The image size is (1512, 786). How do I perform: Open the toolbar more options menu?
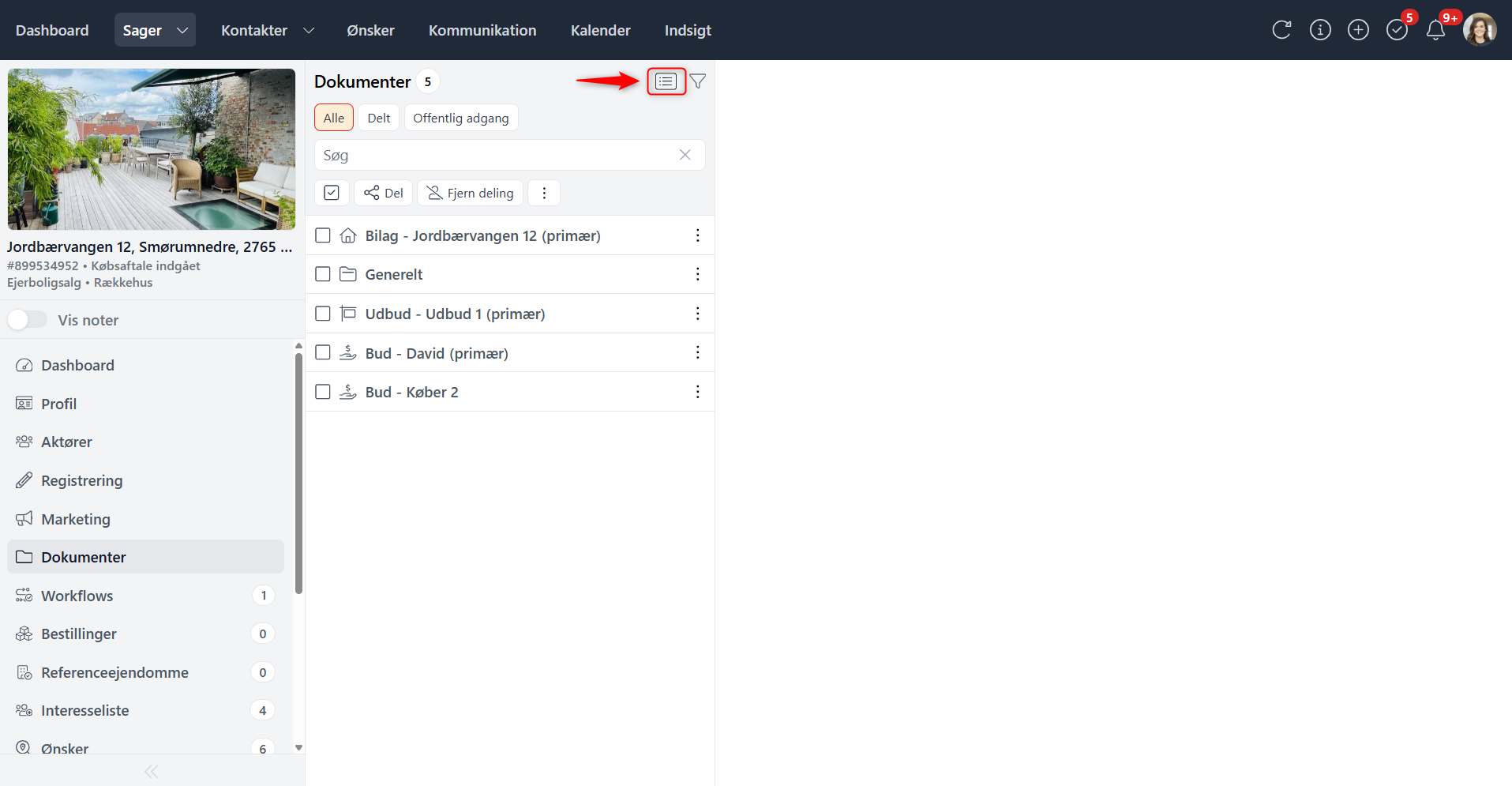pos(544,193)
